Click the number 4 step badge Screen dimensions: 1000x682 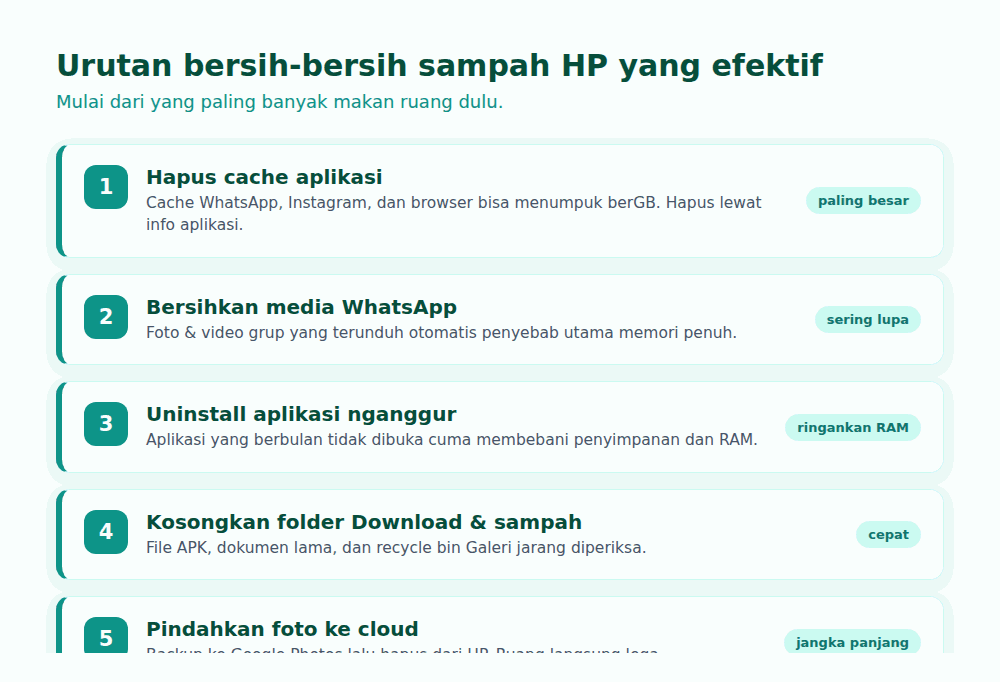(x=106, y=532)
